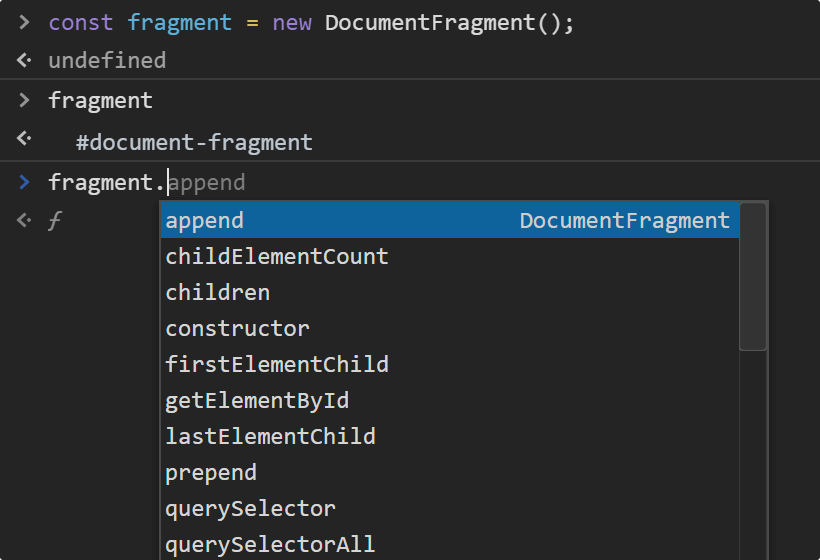Select getElementById from the suggestions
The image size is (820, 560).
click(x=257, y=401)
